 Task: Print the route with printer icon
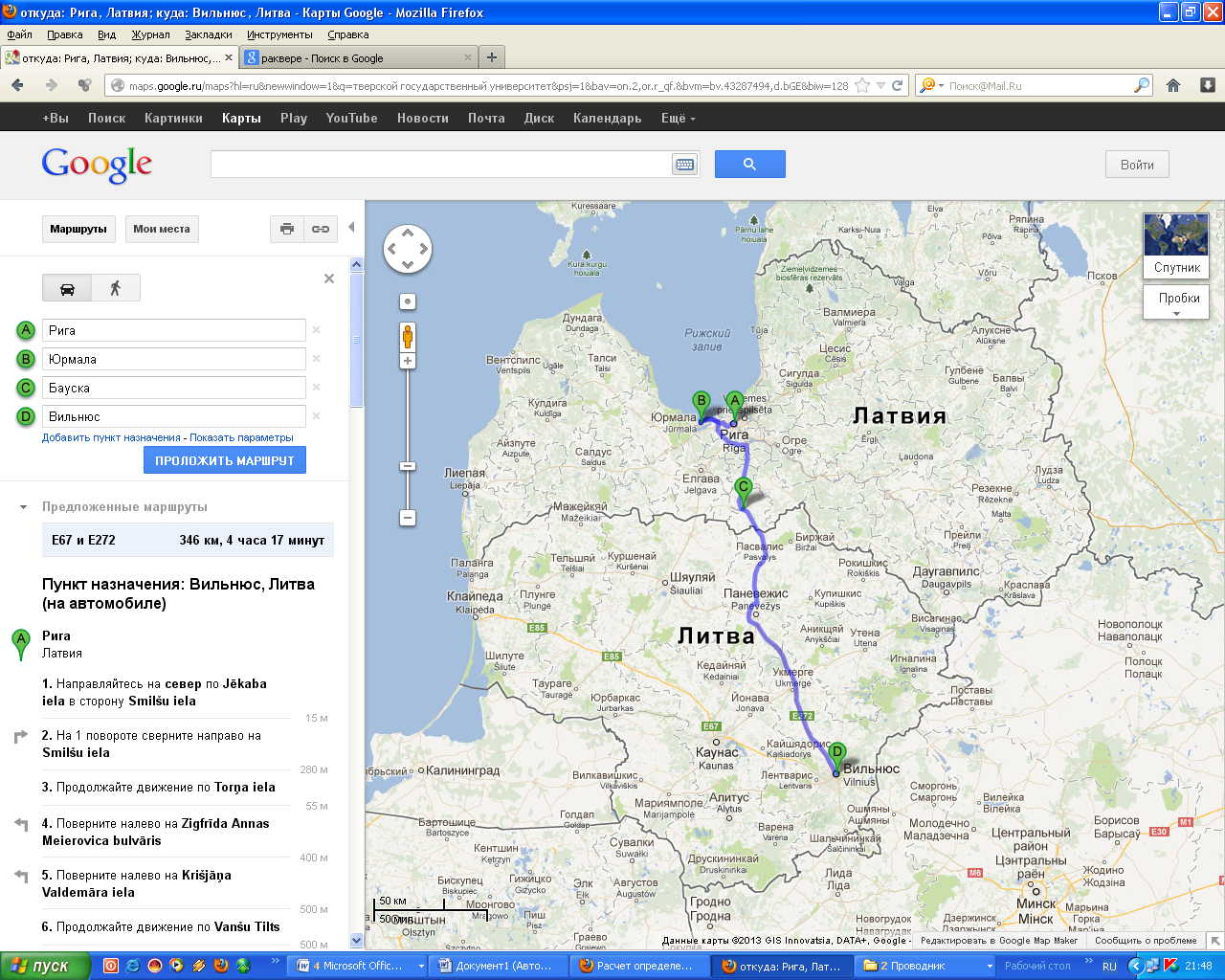tap(287, 229)
